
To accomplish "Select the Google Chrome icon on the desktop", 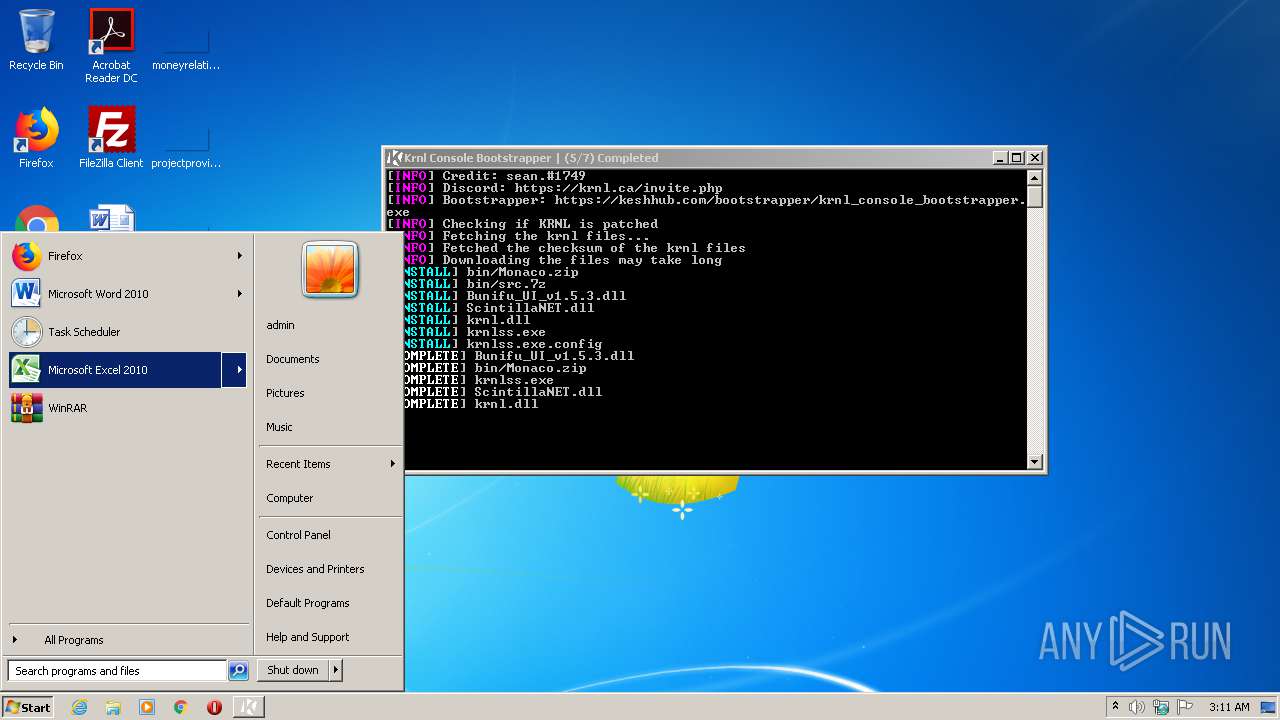I will pyautogui.click(x=36, y=220).
